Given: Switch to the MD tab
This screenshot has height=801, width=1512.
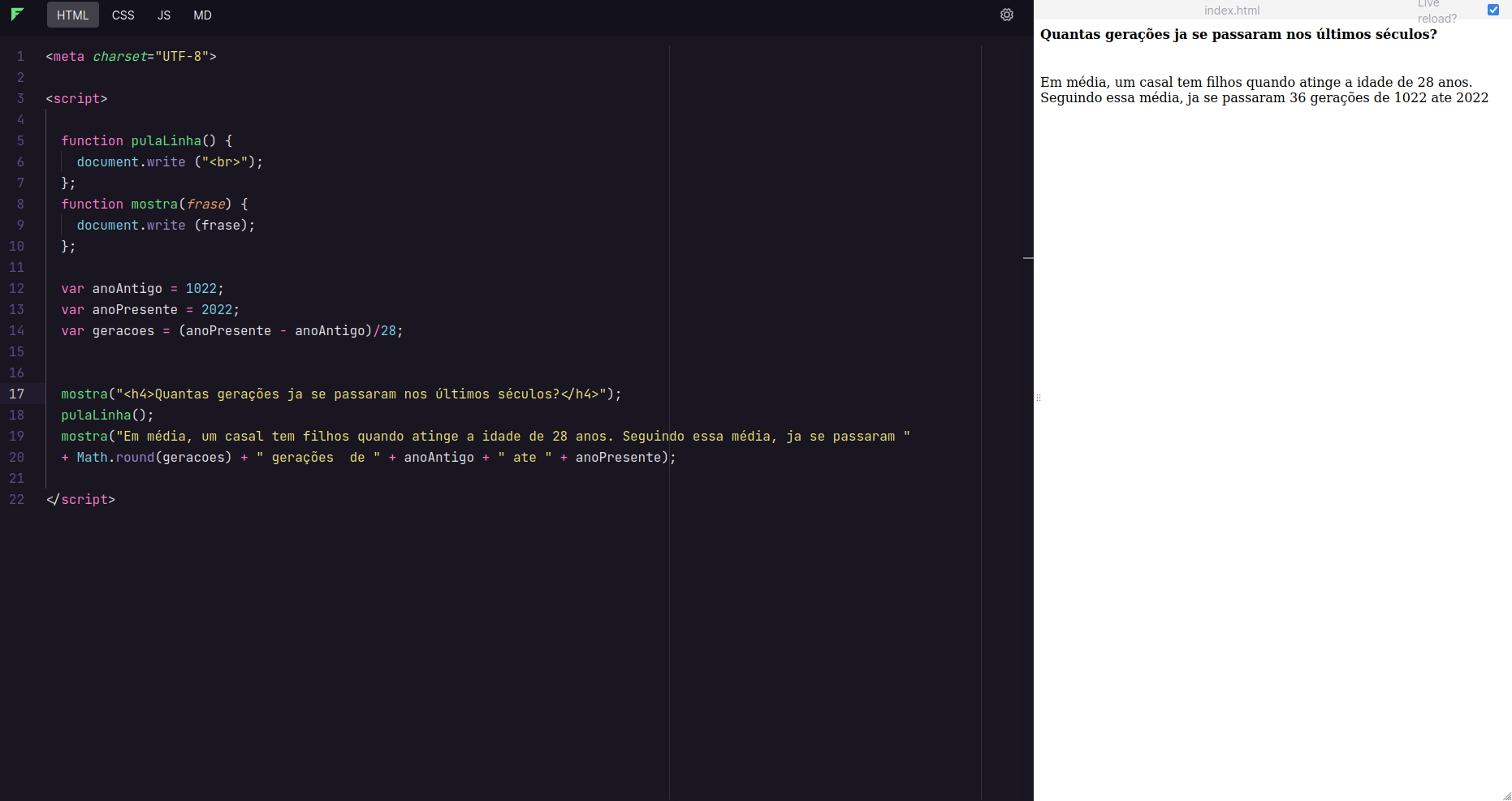Looking at the screenshot, I should click(x=203, y=15).
